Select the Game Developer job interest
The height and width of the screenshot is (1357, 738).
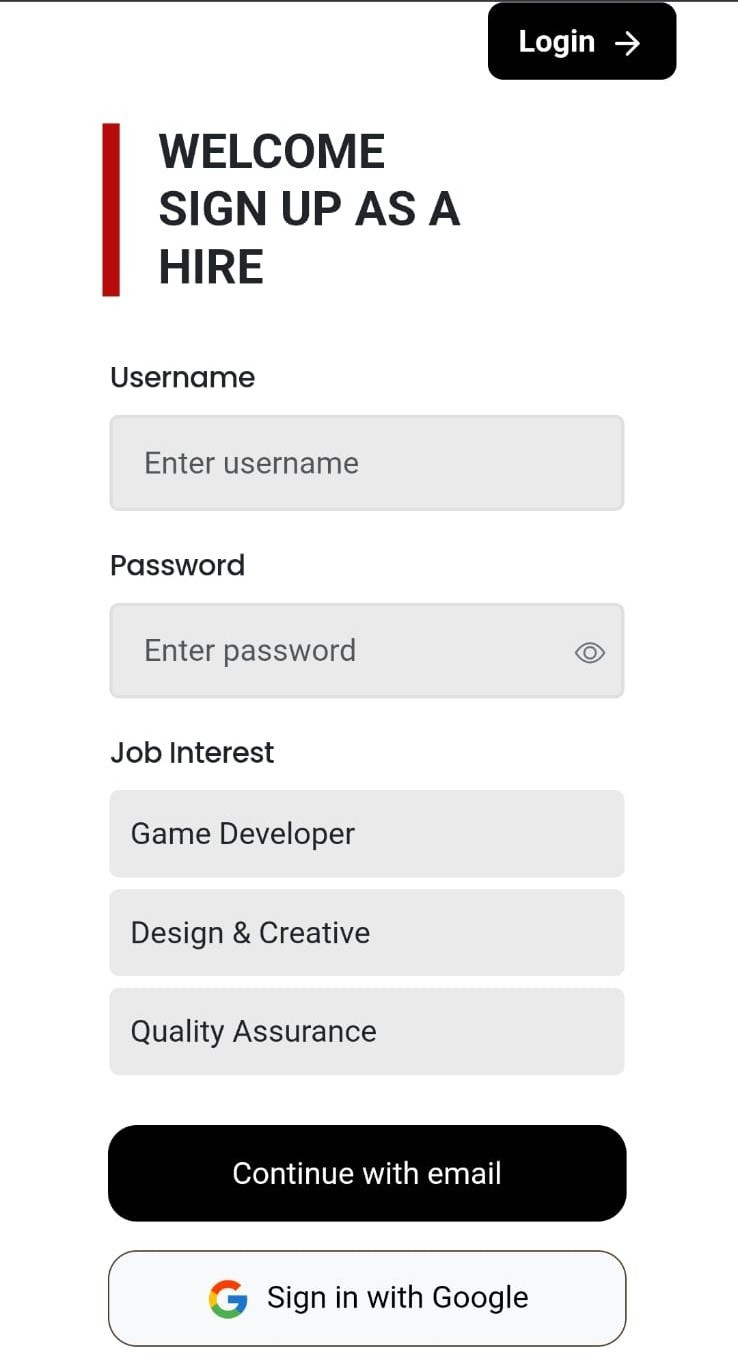[367, 834]
